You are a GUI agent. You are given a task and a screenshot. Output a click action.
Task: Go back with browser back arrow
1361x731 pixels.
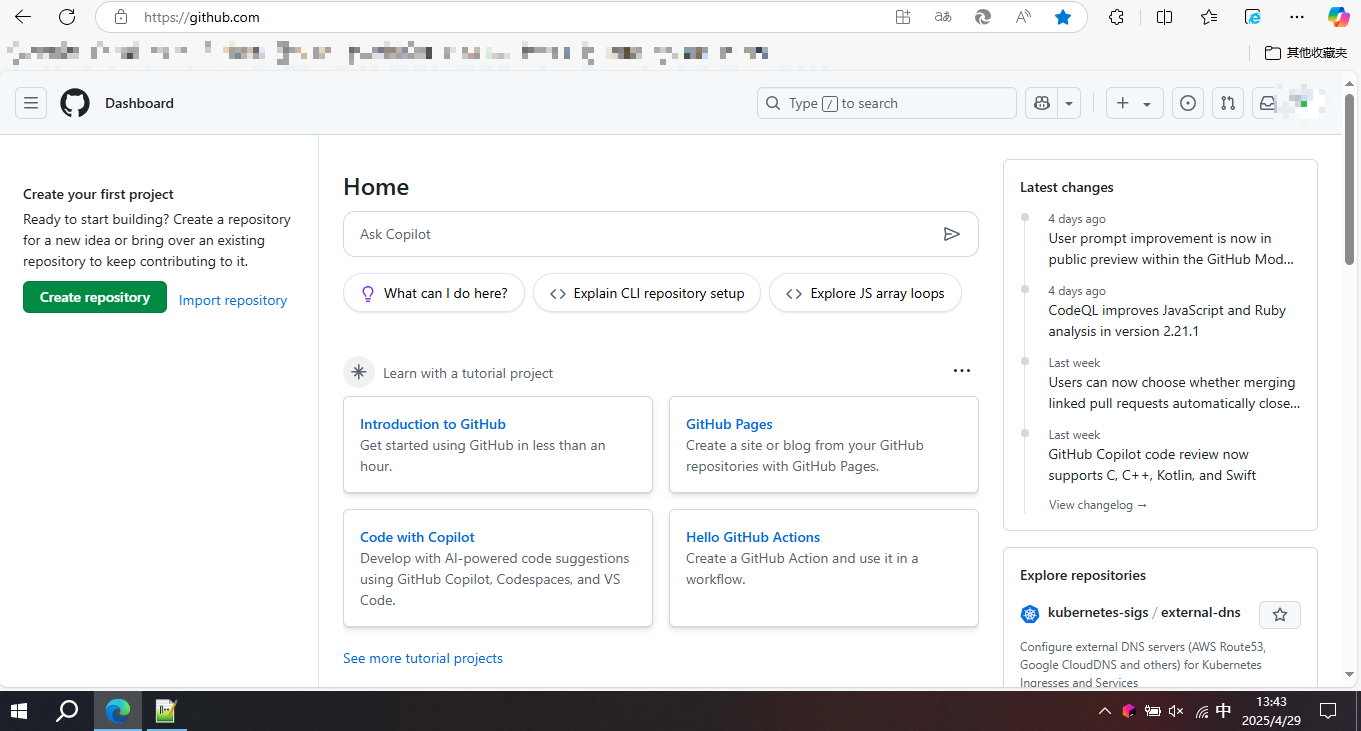[22, 17]
